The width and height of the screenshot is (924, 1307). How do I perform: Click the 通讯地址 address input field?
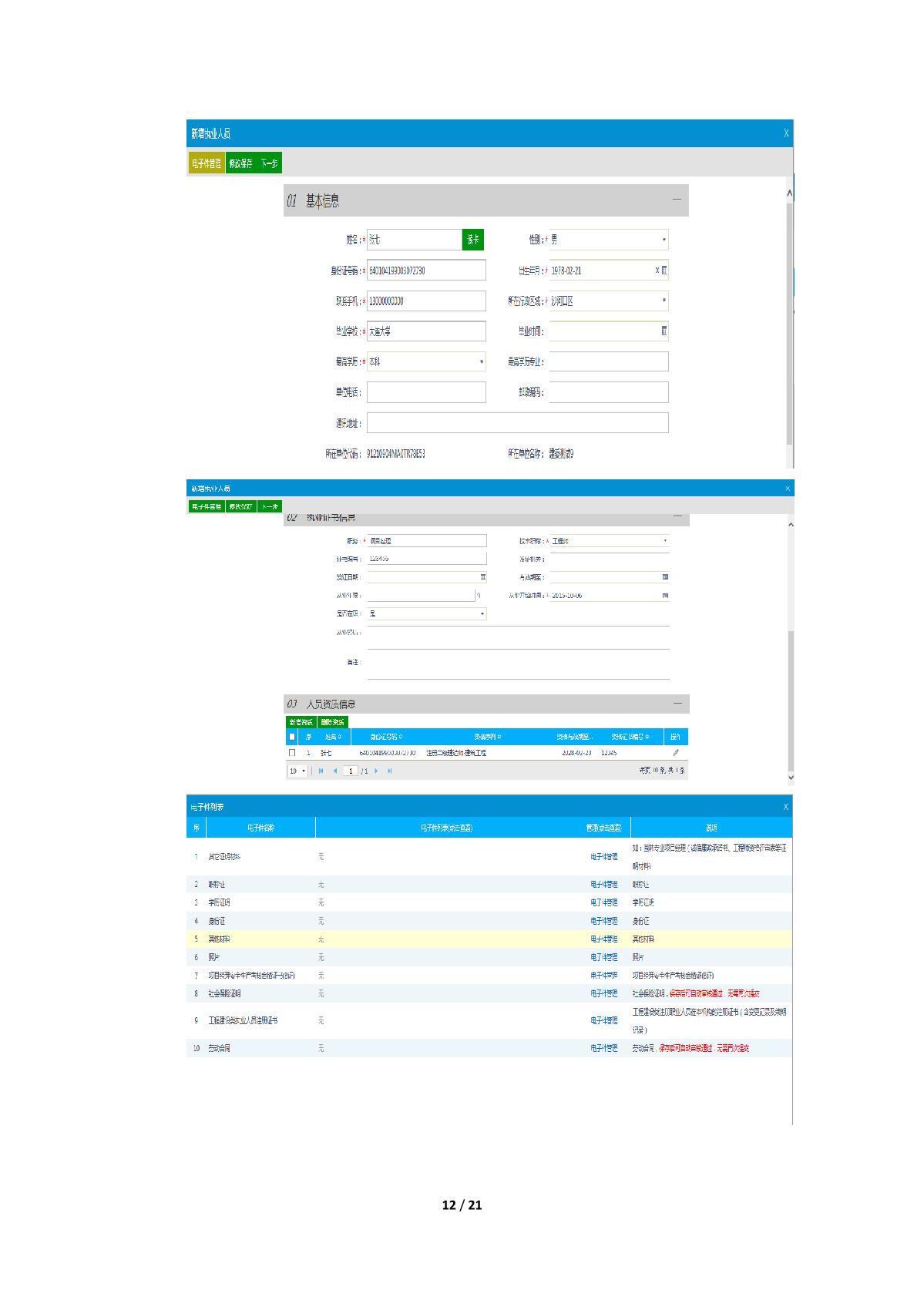click(x=517, y=422)
